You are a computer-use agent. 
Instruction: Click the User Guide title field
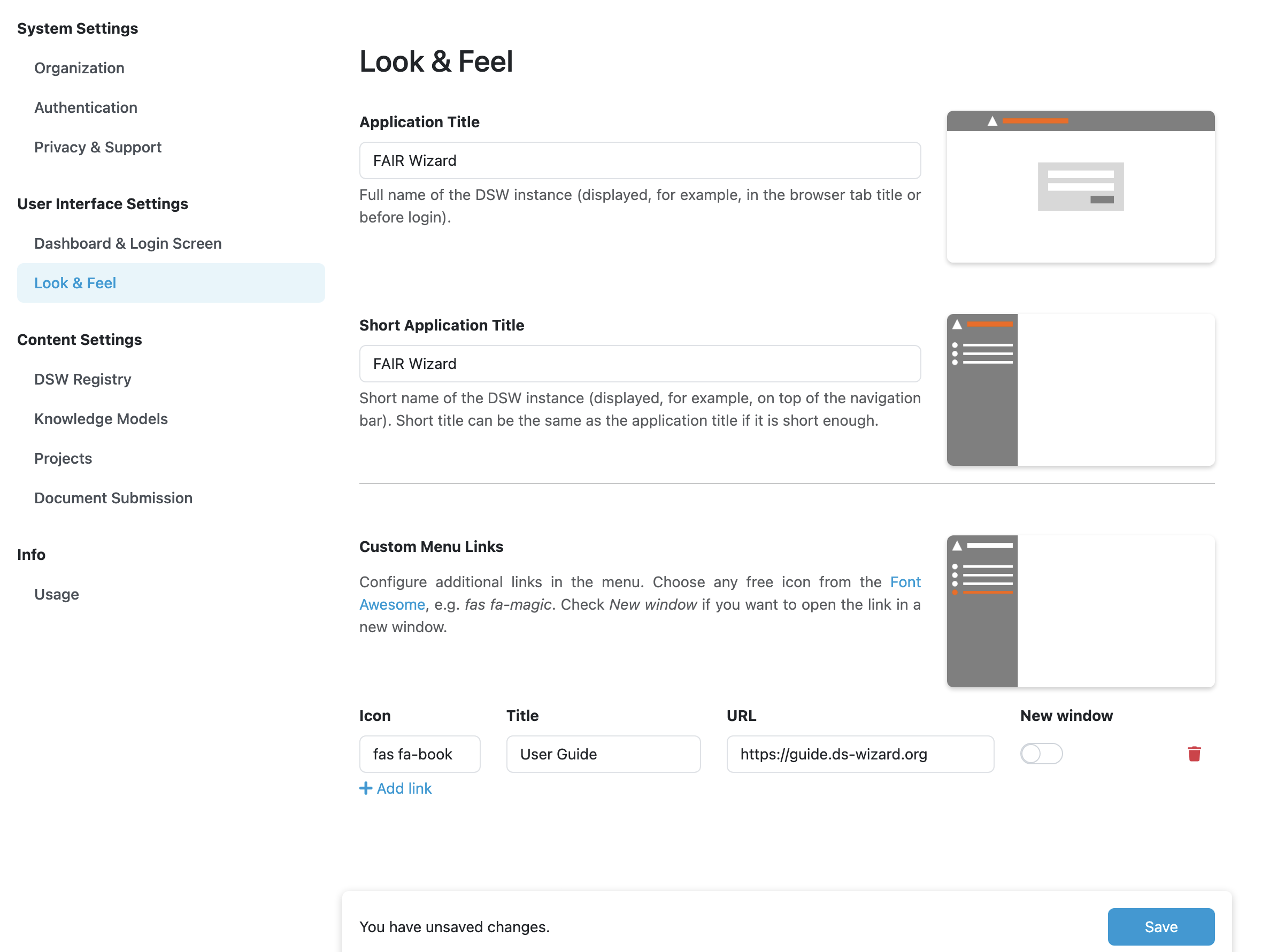[603, 754]
